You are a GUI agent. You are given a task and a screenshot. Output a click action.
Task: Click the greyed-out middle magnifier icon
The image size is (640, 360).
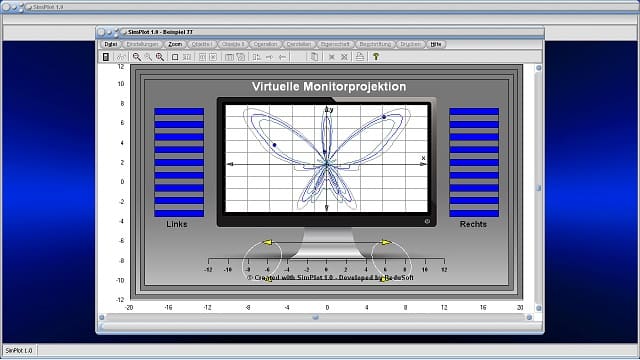(x=148, y=57)
